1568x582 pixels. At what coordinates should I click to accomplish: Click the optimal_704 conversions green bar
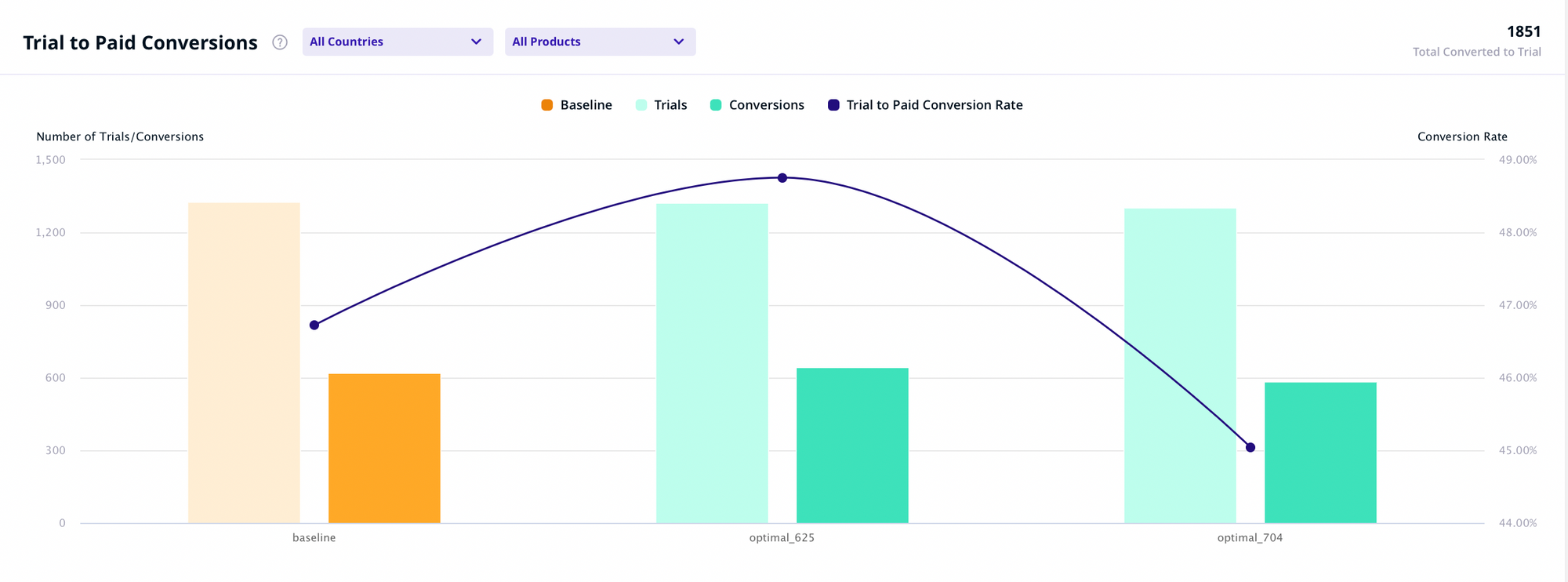click(x=1320, y=453)
